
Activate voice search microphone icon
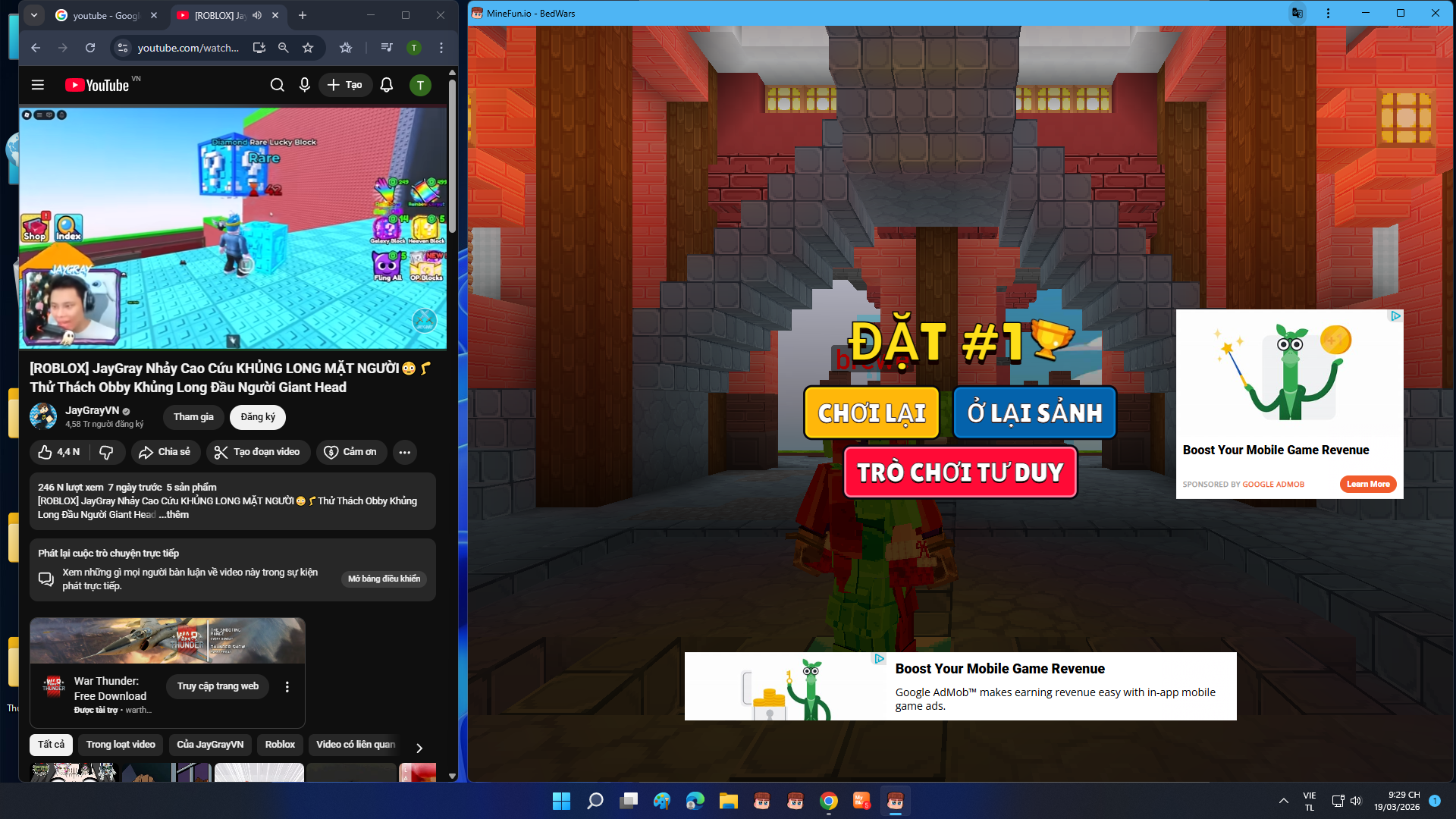tap(305, 85)
